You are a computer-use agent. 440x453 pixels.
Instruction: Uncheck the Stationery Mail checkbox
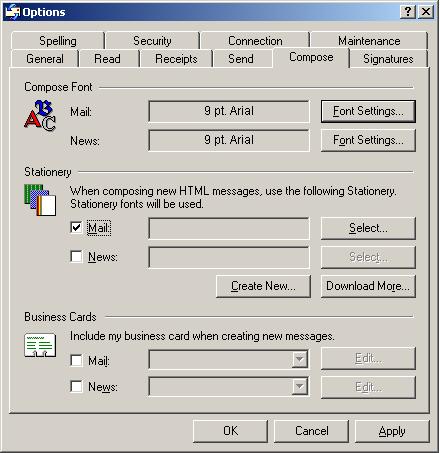point(76,228)
